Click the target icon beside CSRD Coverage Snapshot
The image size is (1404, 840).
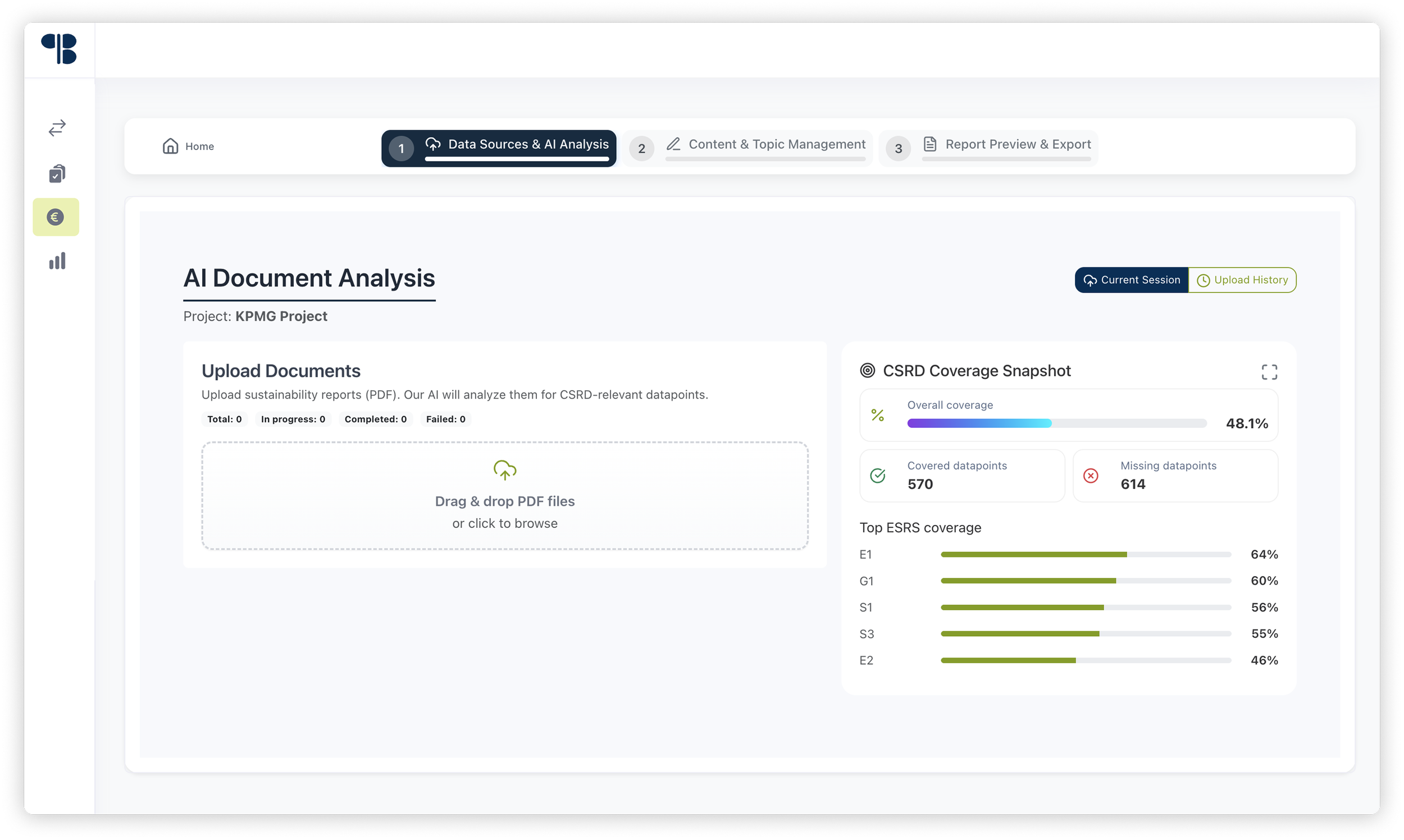click(x=867, y=371)
